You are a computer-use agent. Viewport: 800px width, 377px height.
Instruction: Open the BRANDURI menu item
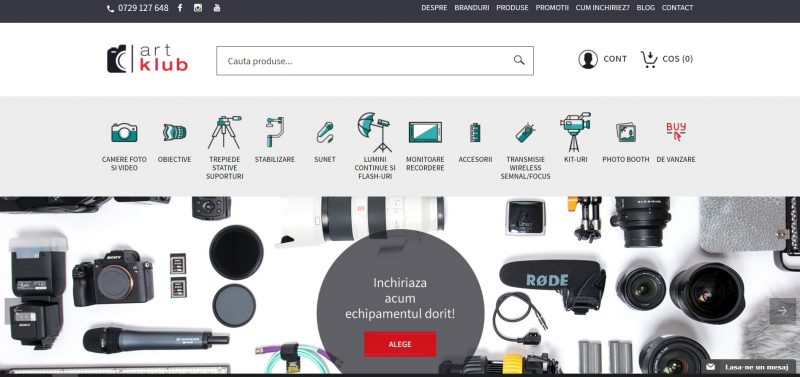pos(471,8)
